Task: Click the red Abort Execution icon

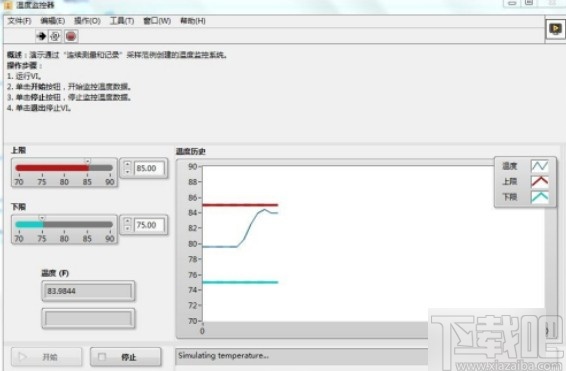Action: pyautogui.click(x=71, y=36)
